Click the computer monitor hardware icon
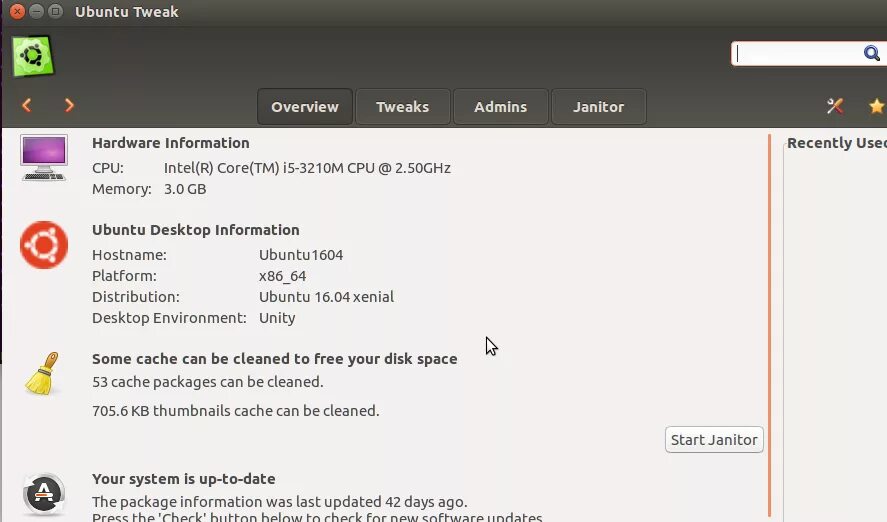 [x=44, y=158]
